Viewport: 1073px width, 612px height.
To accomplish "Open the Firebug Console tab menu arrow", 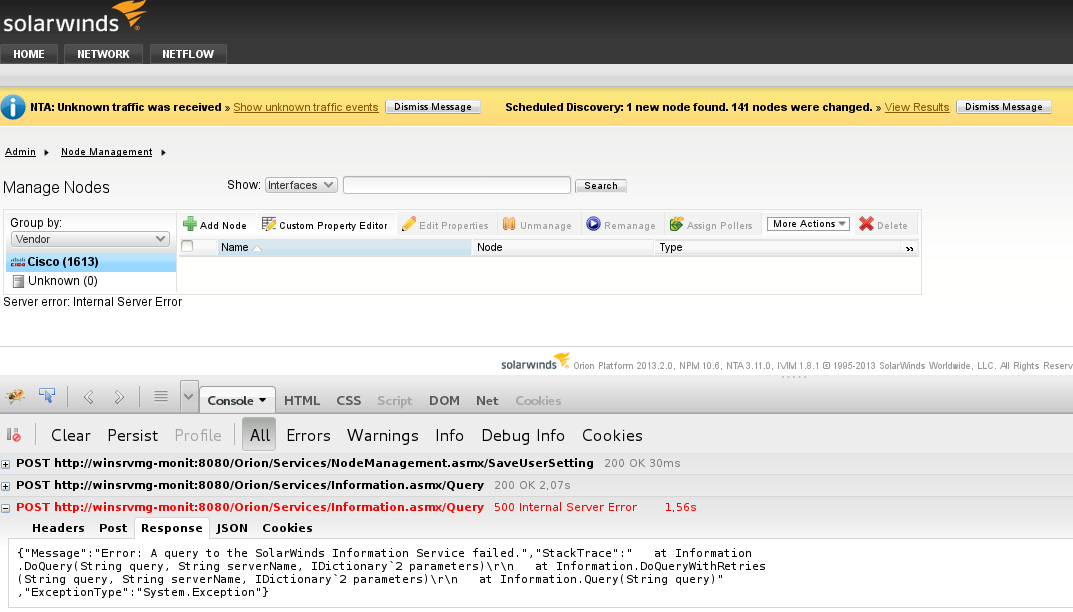I will click(262, 400).
